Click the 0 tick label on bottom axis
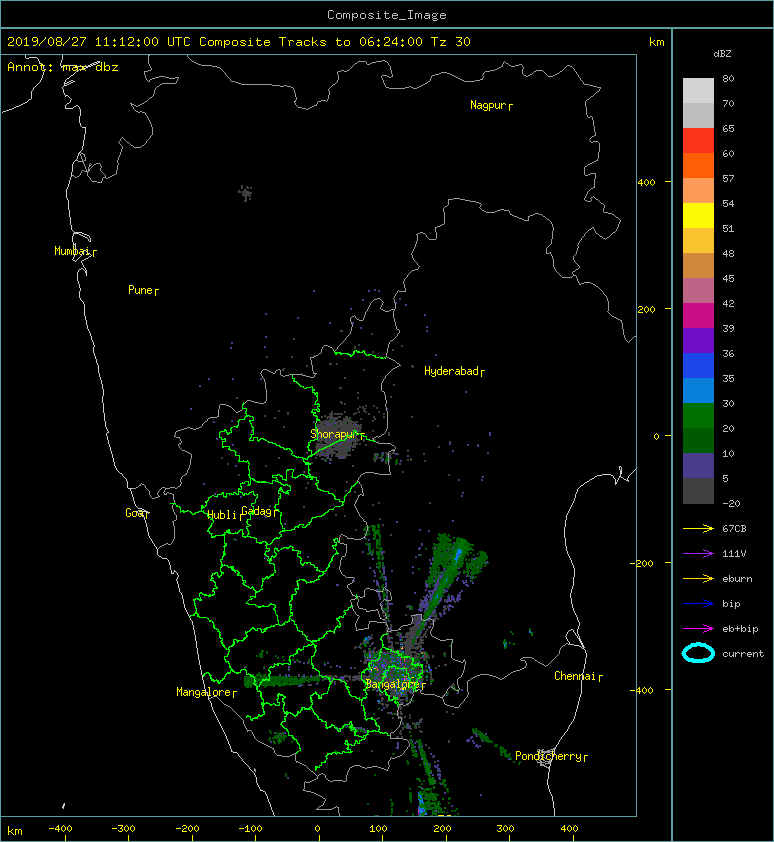 (x=317, y=829)
